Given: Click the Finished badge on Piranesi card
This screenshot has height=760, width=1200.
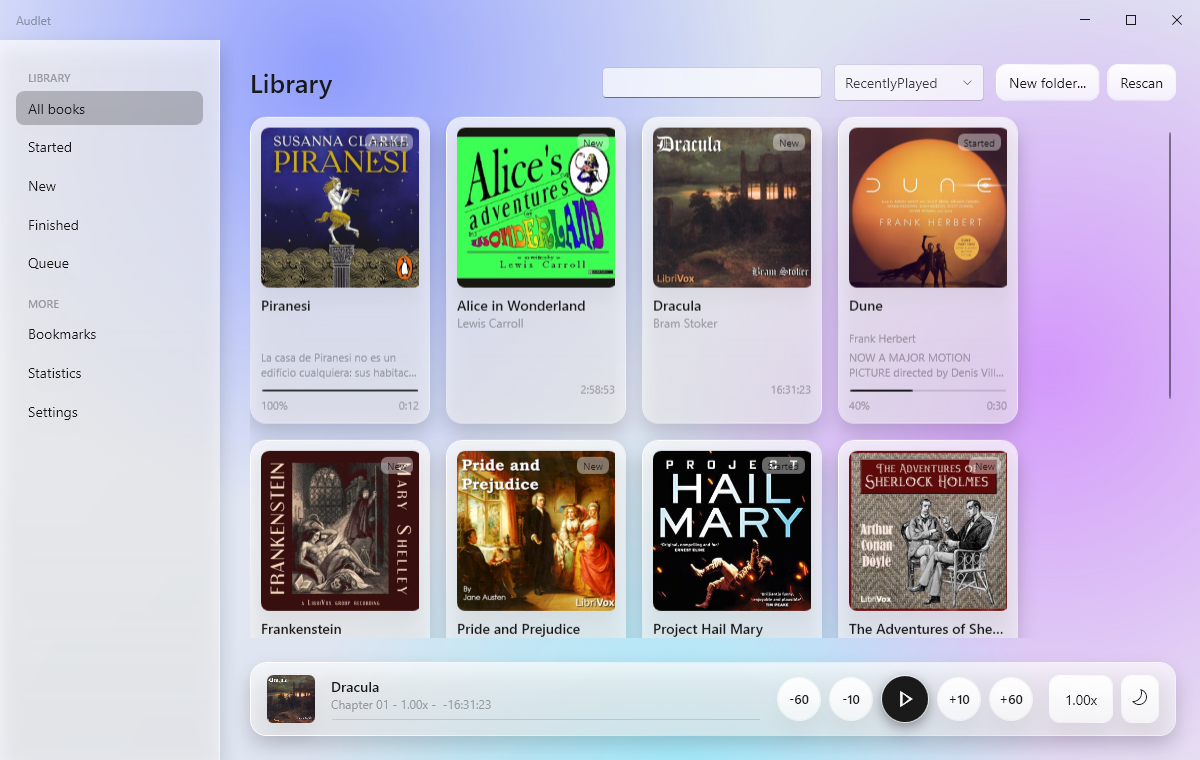Looking at the screenshot, I should (389, 143).
